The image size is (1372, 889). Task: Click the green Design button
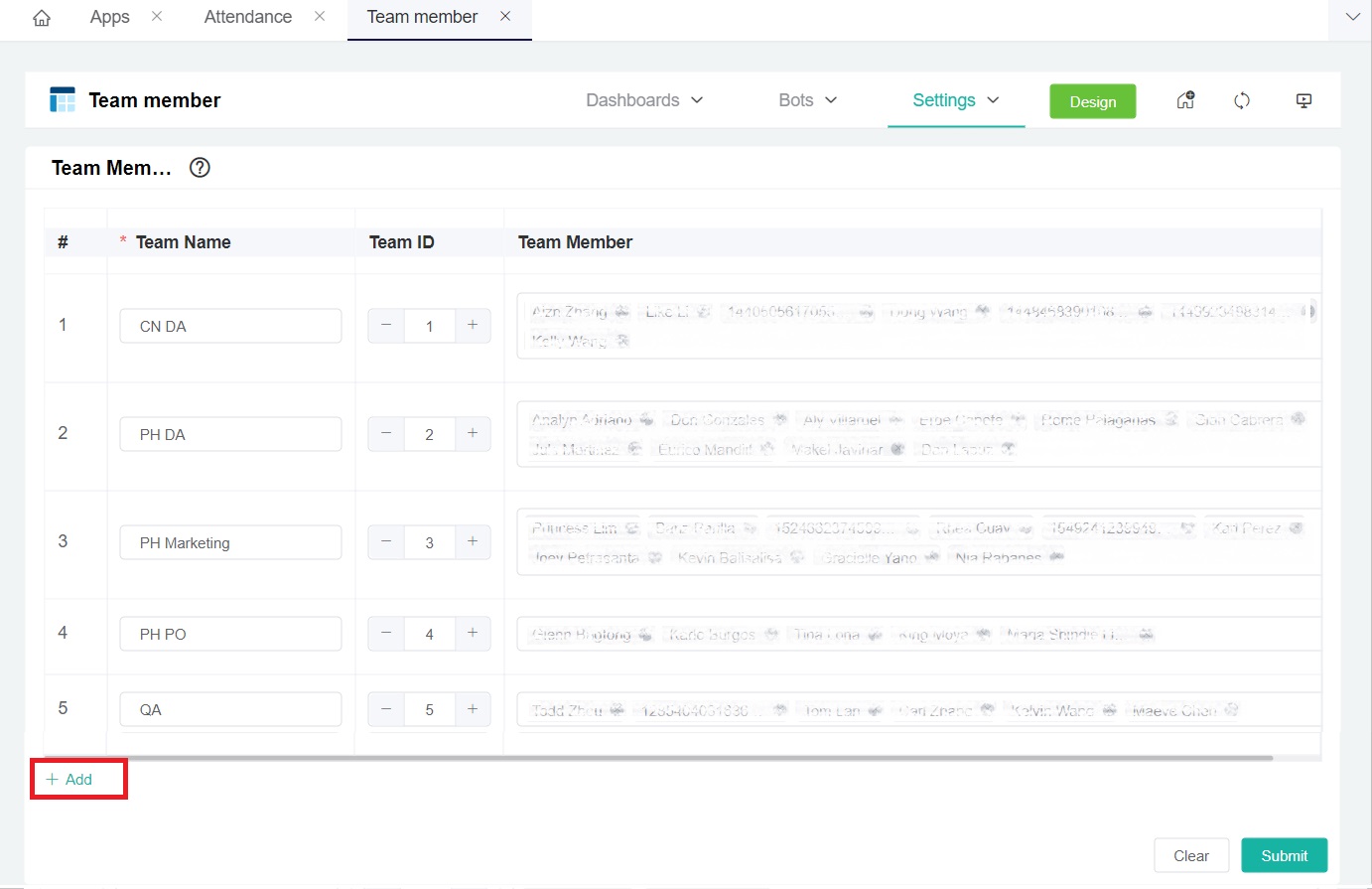[1092, 101]
